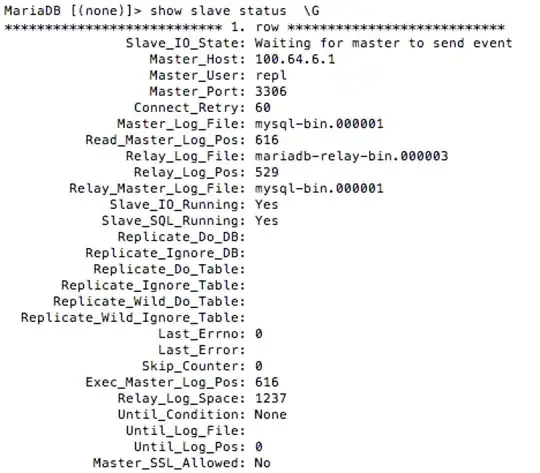540x473 pixels.
Task: Click the Replicate_Wild_Ignore_Table label
Action: pos(133,318)
